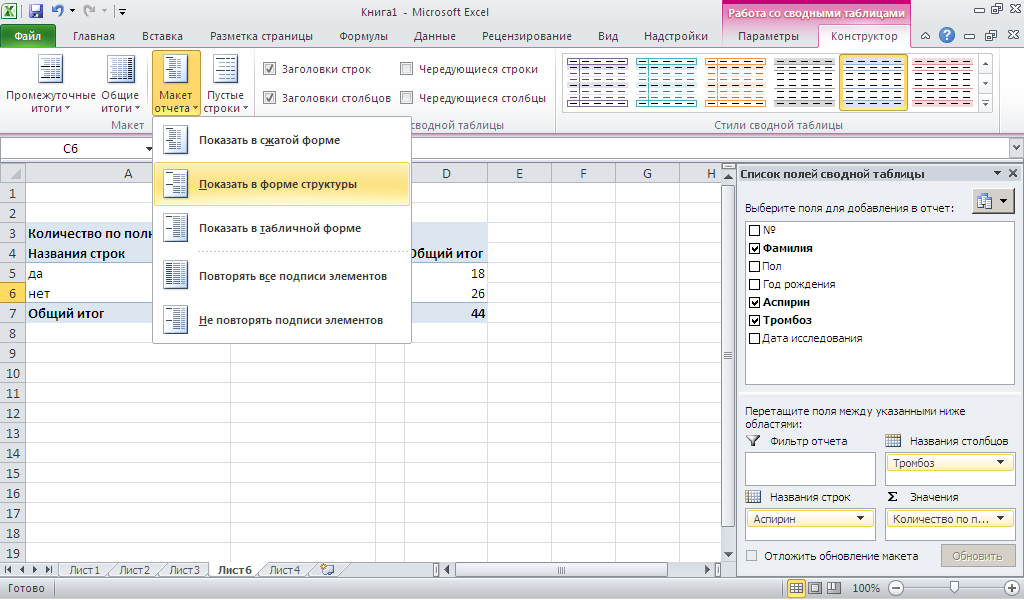
Task: Open the field list pane options arrow
Action: (x=997, y=174)
